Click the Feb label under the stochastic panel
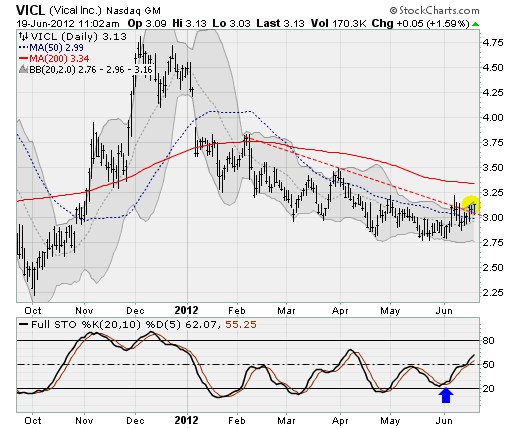 coord(237,421)
